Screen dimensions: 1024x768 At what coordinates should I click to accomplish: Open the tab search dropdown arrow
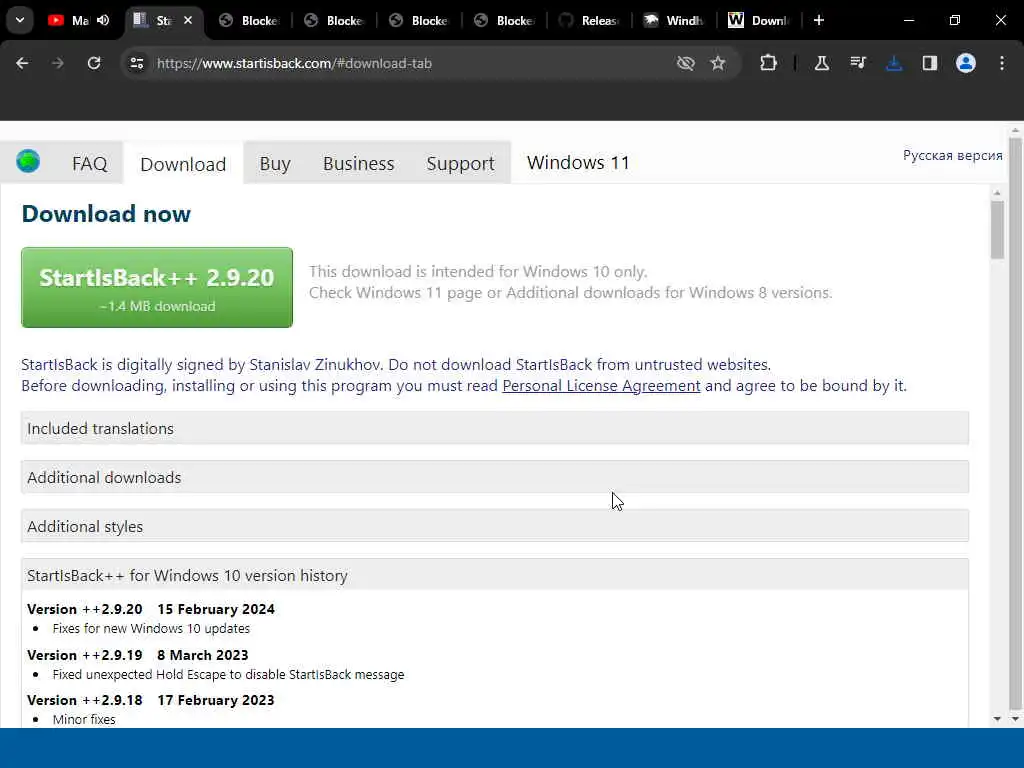click(20, 20)
